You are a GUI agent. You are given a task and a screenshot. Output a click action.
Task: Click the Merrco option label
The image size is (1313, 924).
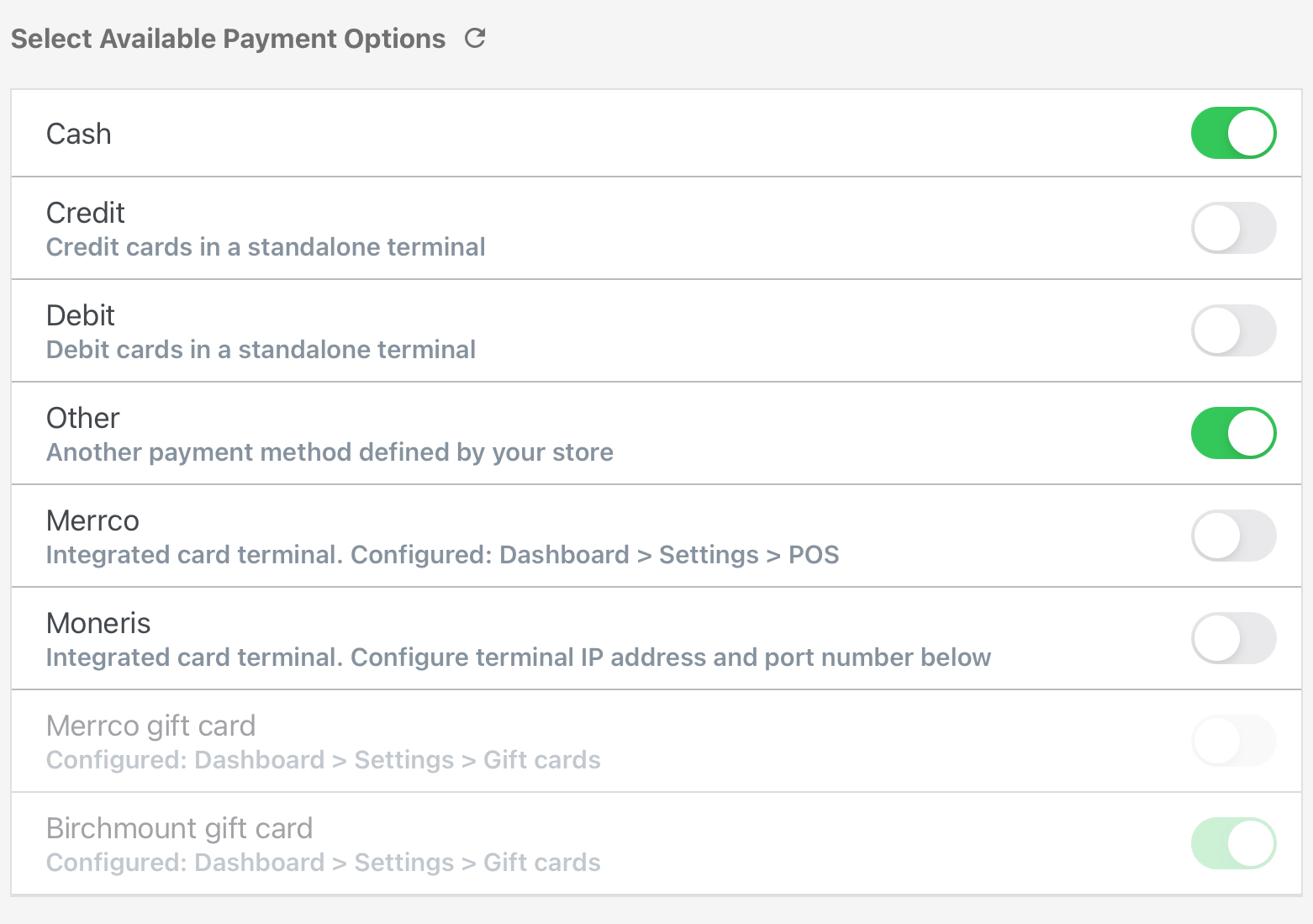tap(93, 520)
